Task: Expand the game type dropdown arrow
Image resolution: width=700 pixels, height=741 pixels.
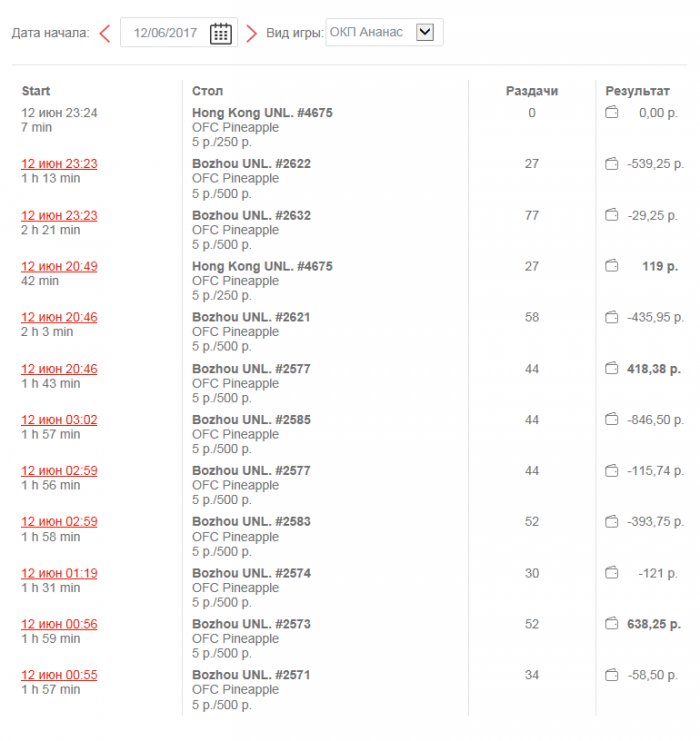Action: point(425,32)
